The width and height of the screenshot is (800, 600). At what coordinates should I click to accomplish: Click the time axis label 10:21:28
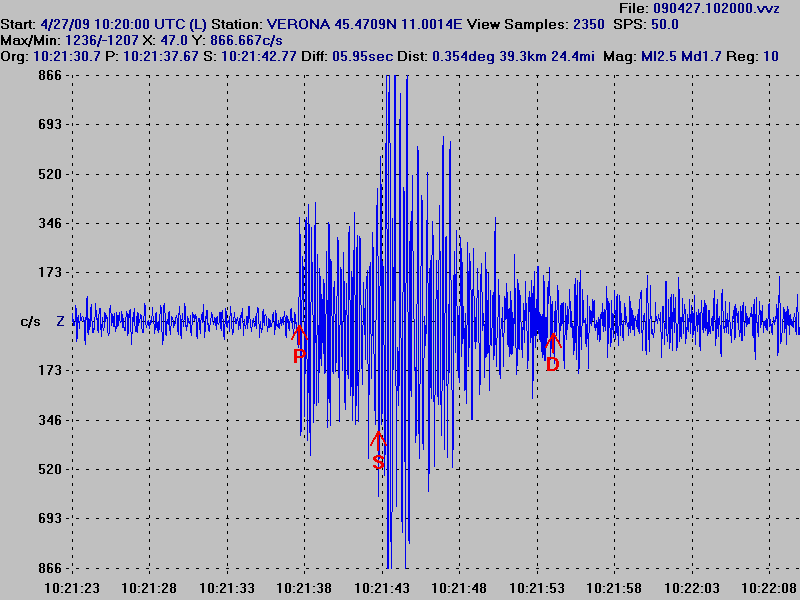(149, 588)
